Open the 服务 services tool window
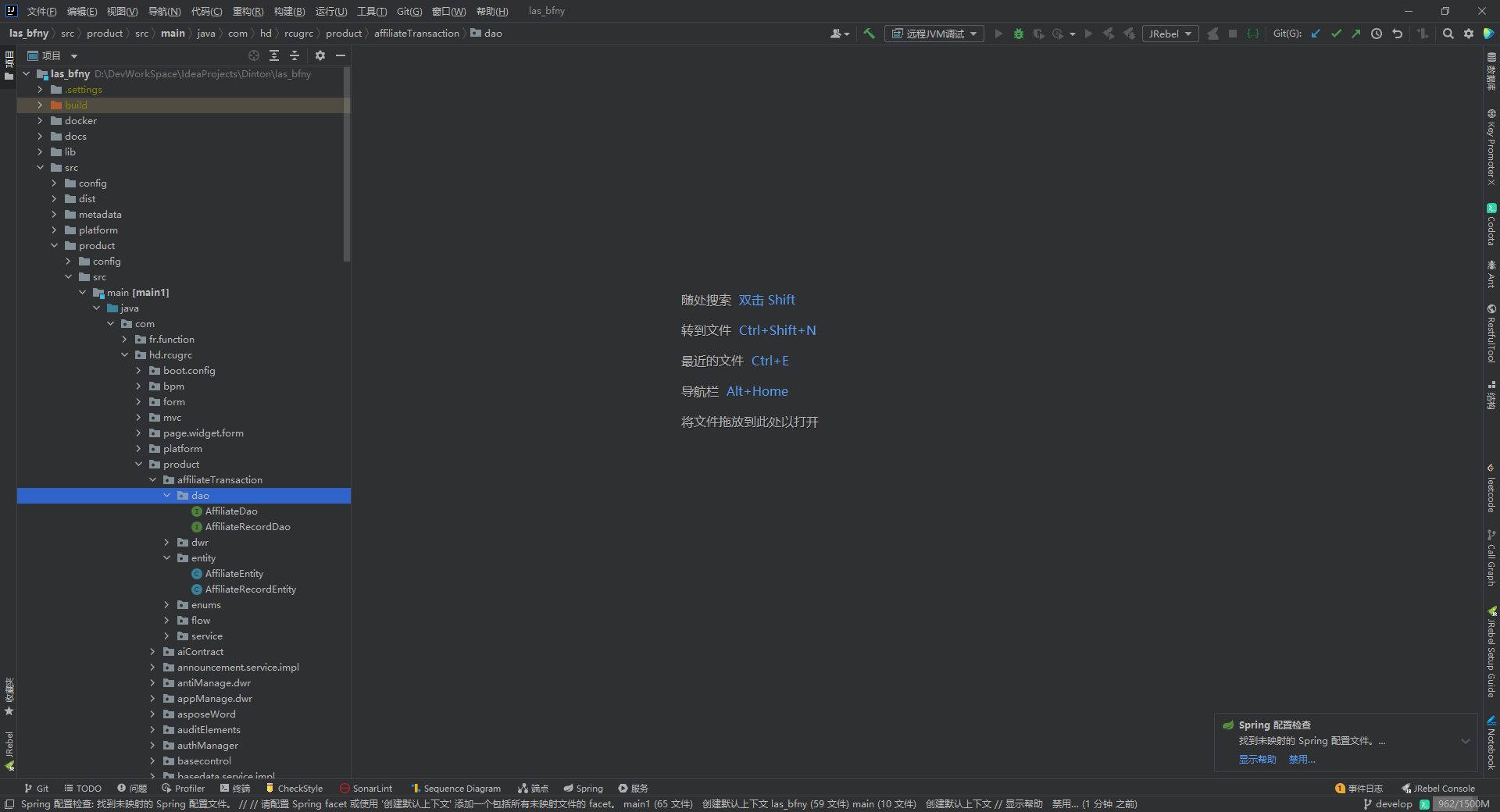1500x812 pixels. (x=634, y=789)
